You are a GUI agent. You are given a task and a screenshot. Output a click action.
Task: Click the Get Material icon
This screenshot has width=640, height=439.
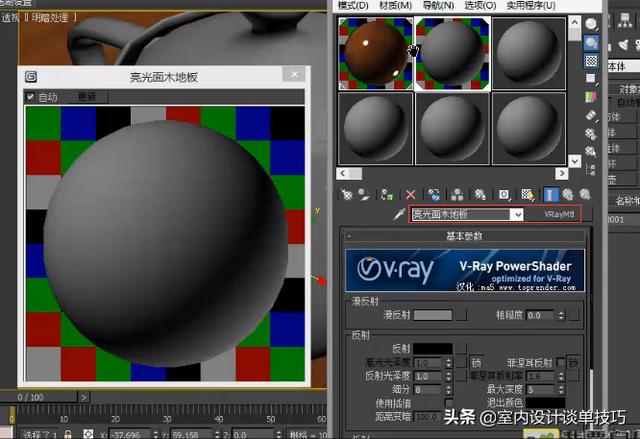pos(347,195)
